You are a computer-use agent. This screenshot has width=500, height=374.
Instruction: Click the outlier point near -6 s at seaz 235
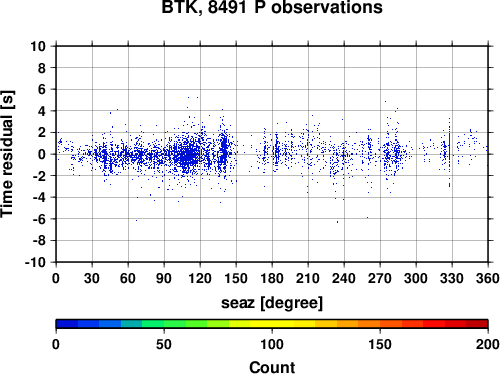[x=337, y=222]
